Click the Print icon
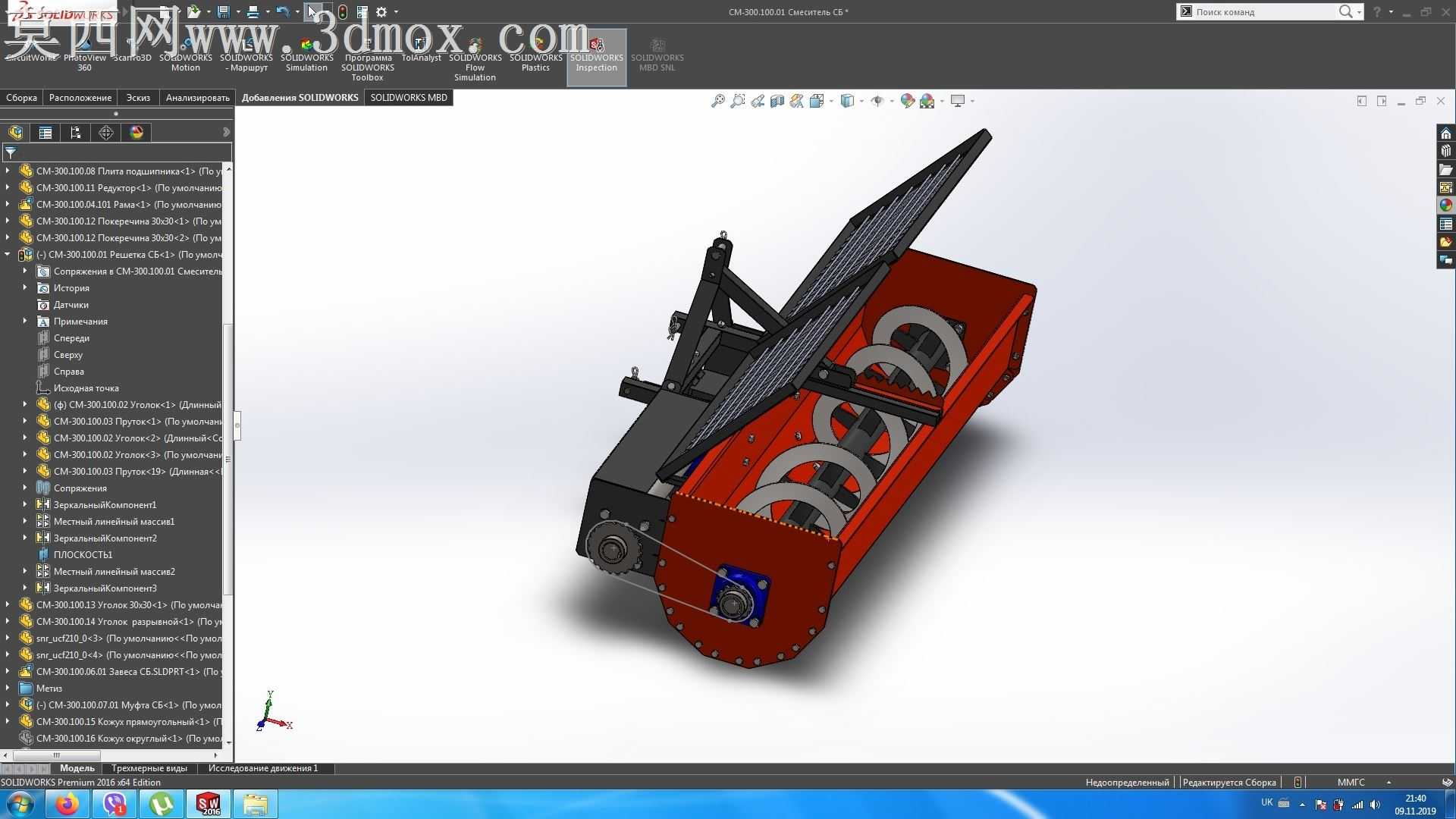This screenshot has height=819, width=1456. [x=253, y=11]
